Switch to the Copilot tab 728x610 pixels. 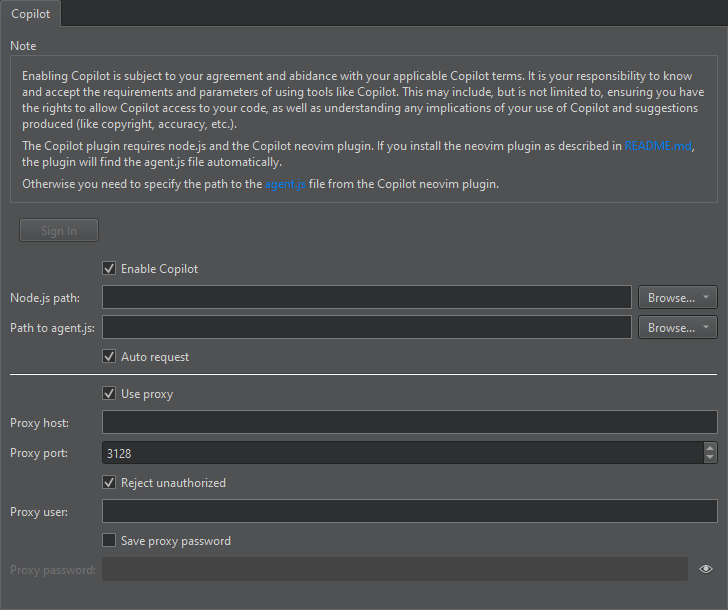[x=30, y=14]
